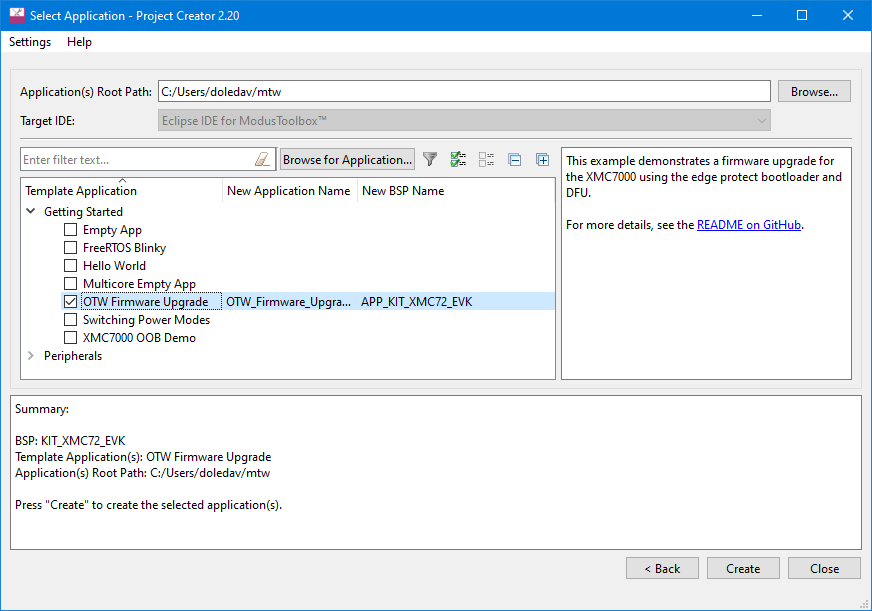Click the filter funnel icon

point(430,159)
